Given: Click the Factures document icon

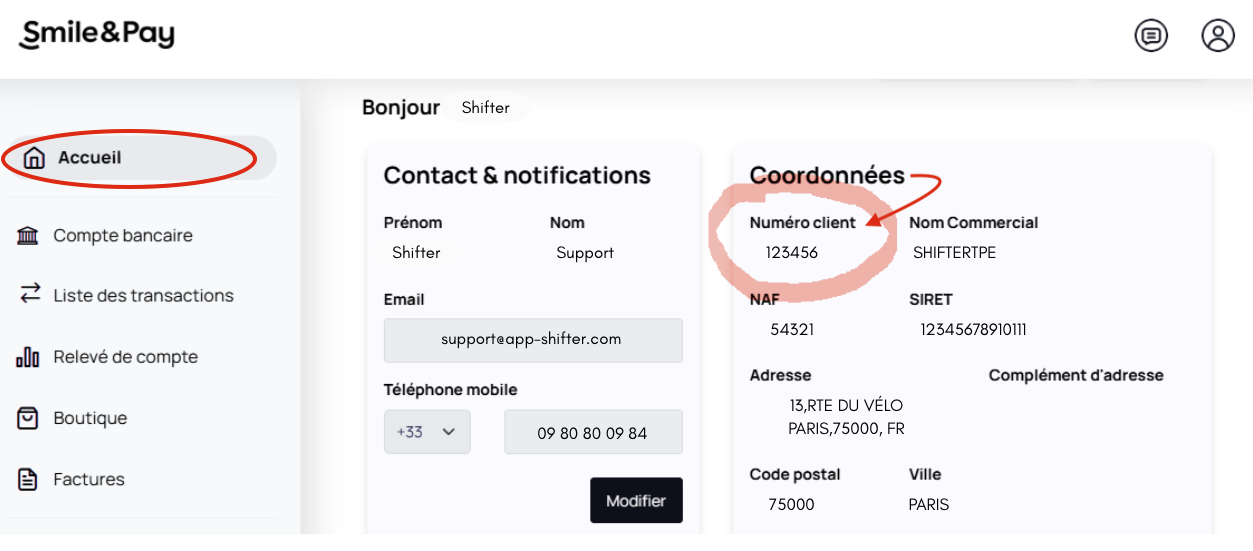Looking at the screenshot, I should pyautogui.click(x=28, y=479).
